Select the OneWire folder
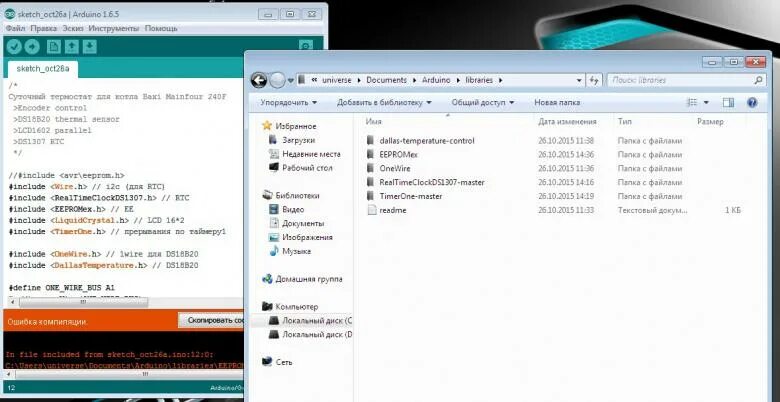Screen dimensions: 780x402 [395, 169]
